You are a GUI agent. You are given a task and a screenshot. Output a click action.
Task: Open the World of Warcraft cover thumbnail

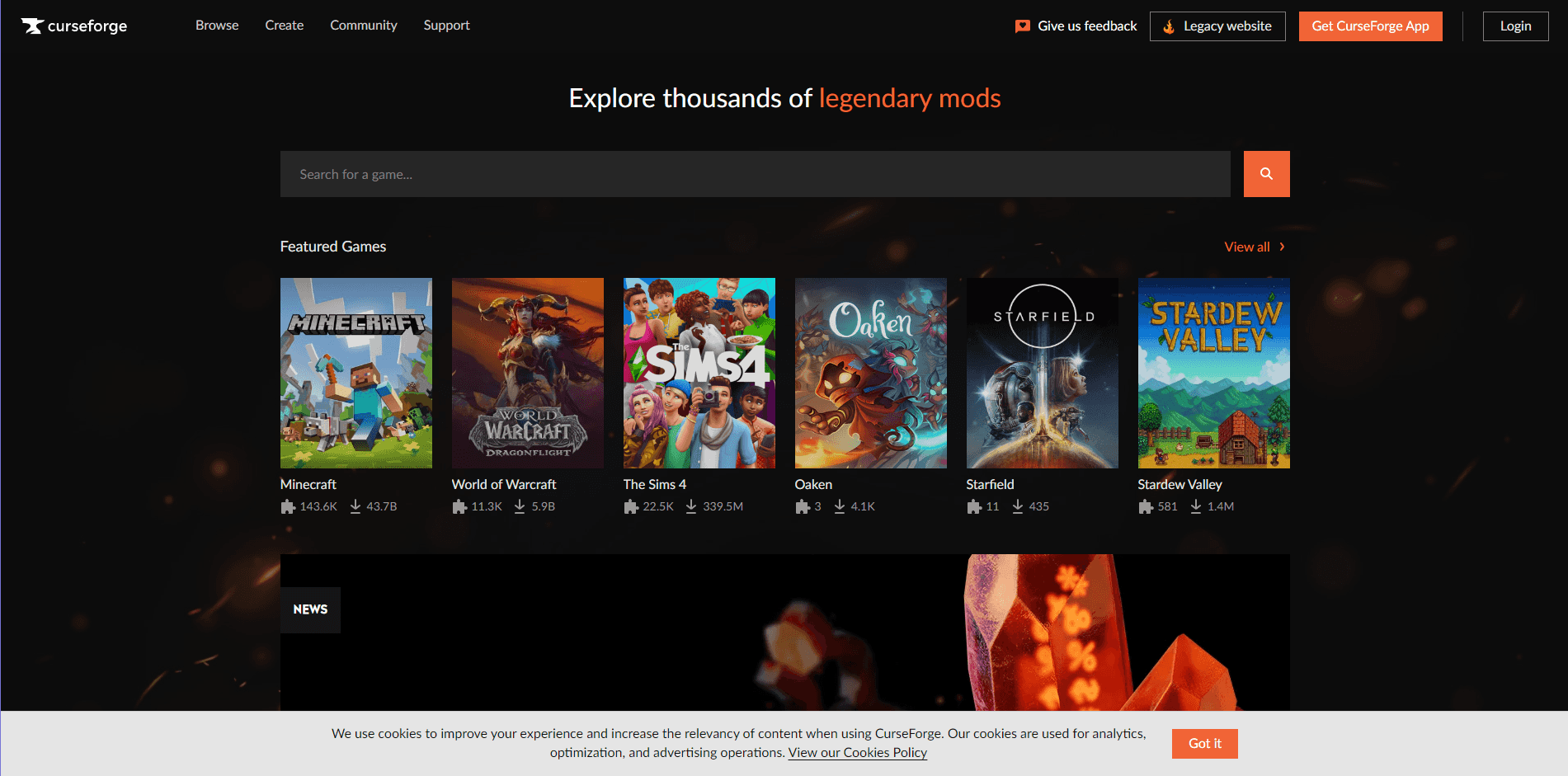pos(527,373)
